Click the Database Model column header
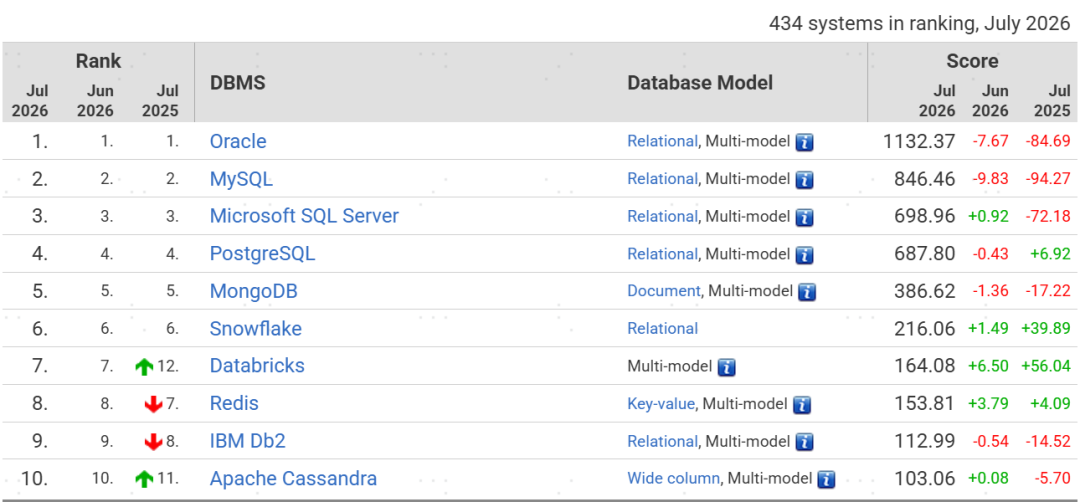 click(x=700, y=83)
